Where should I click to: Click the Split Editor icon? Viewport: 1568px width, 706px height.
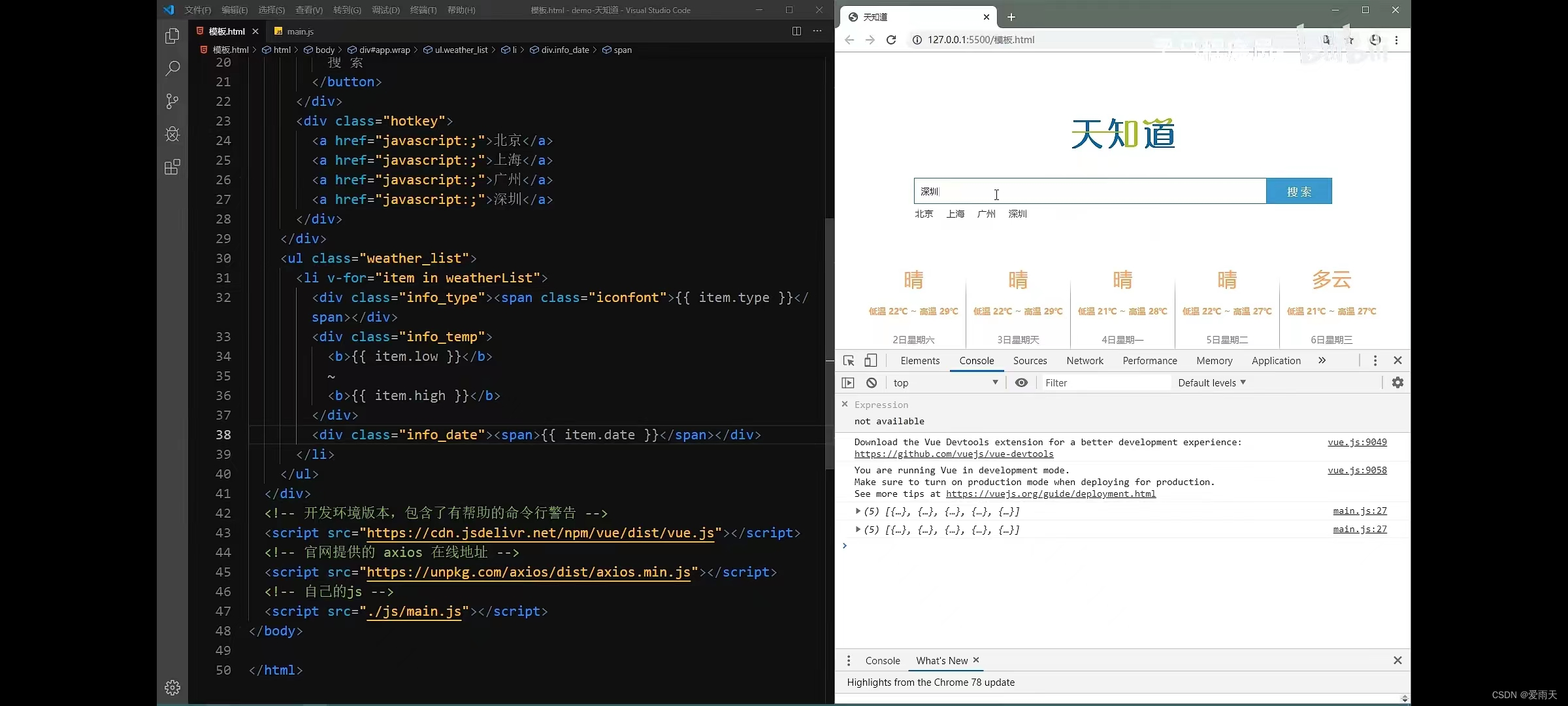pos(796,31)
